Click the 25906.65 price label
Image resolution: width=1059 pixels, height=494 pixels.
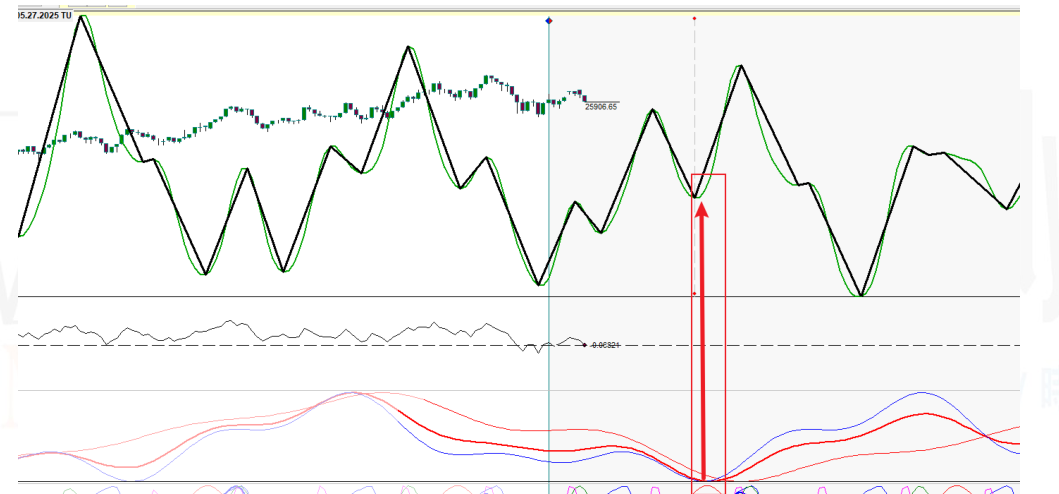pos(601,106)
